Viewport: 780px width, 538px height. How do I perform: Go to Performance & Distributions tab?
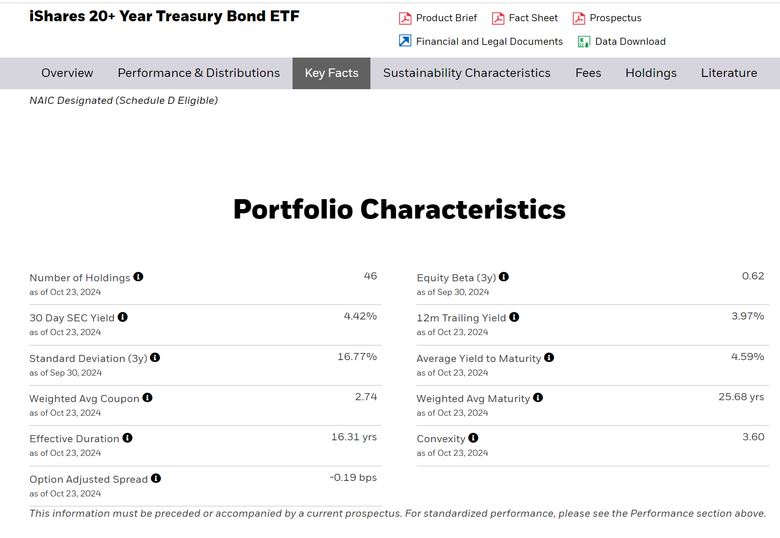[199, 73]
